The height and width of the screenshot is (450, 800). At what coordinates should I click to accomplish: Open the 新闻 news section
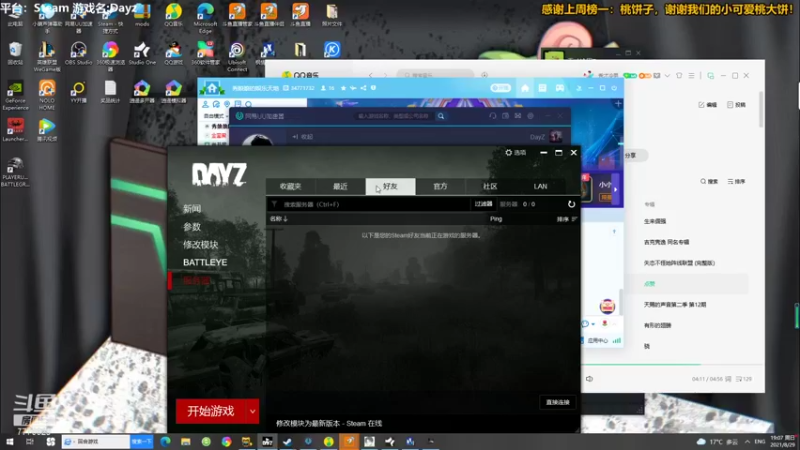pos(192,209)
